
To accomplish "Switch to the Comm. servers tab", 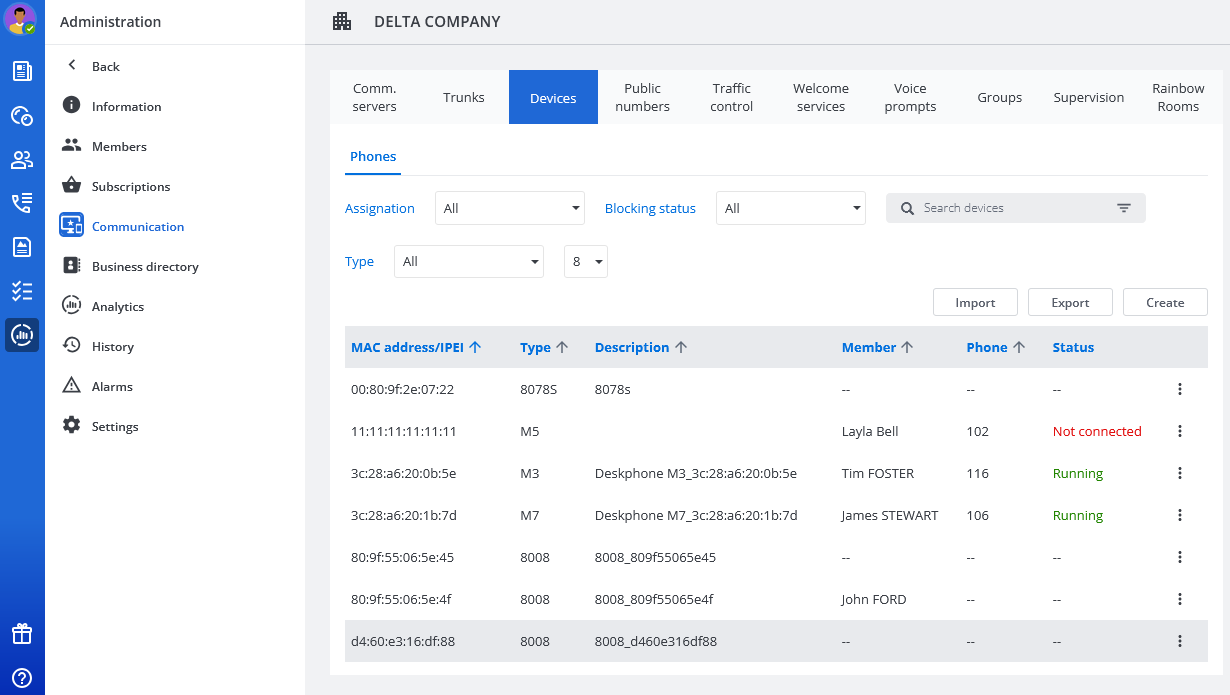I will (x=374, y=97).
